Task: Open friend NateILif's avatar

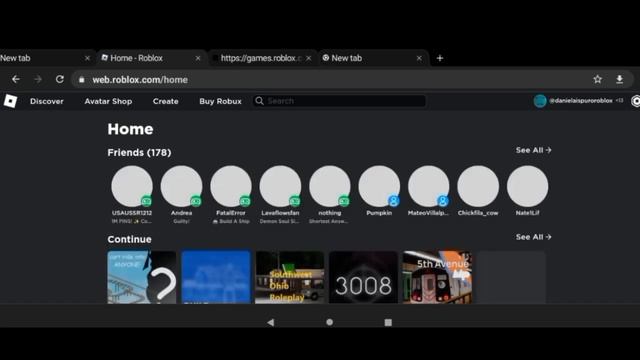Action: click(x=527, y=186)
